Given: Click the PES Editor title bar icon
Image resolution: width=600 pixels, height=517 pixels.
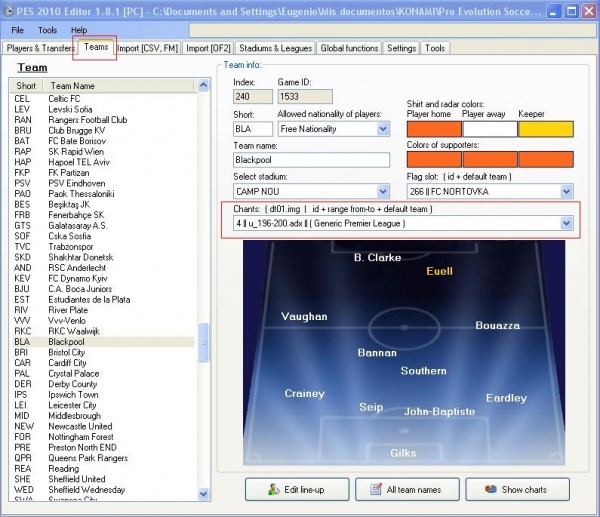Looking at the screenshot, I should pos(8,11).
